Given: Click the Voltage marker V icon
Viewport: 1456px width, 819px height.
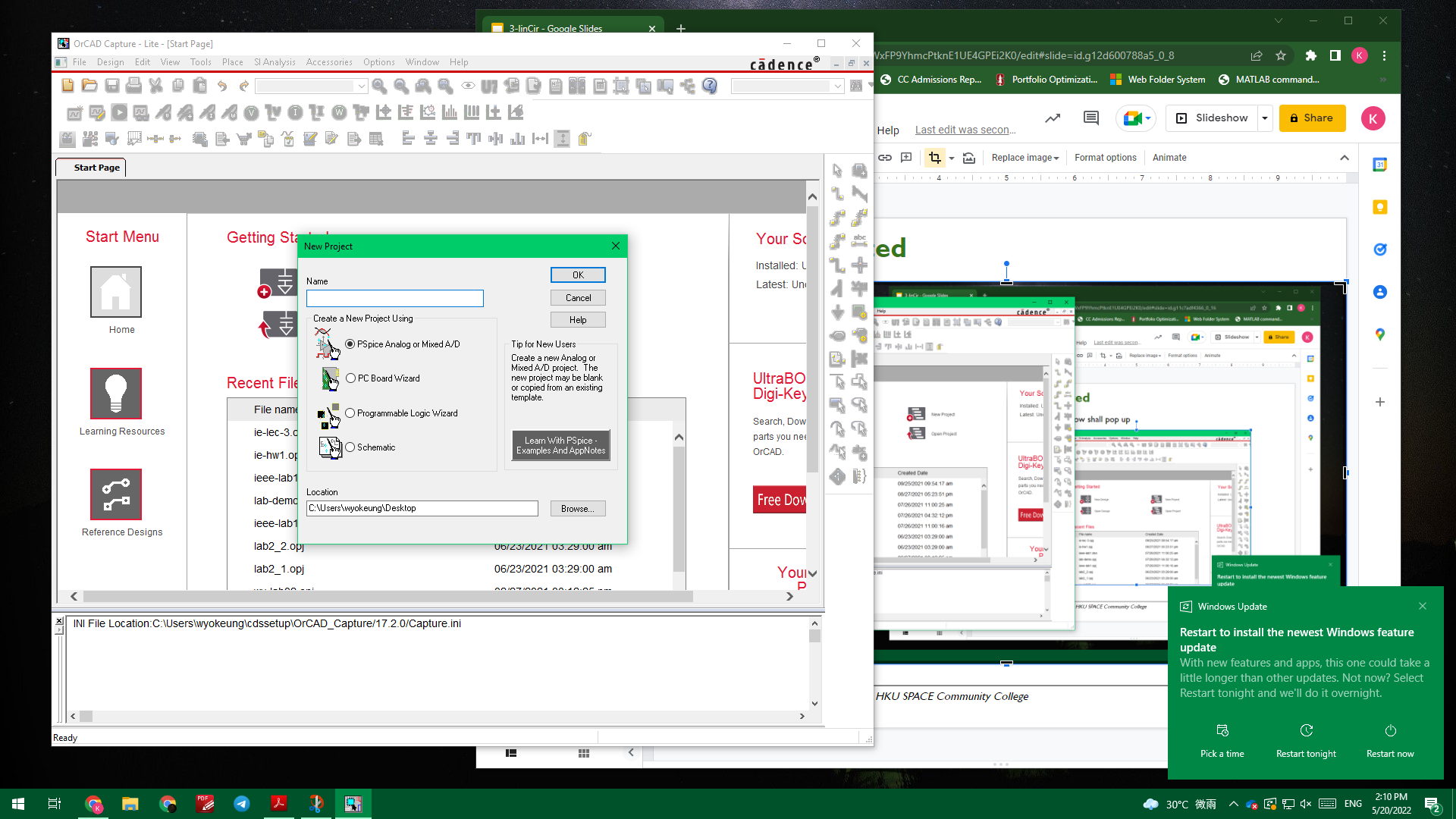Looking at the screenshot, I should pos(251,113).
